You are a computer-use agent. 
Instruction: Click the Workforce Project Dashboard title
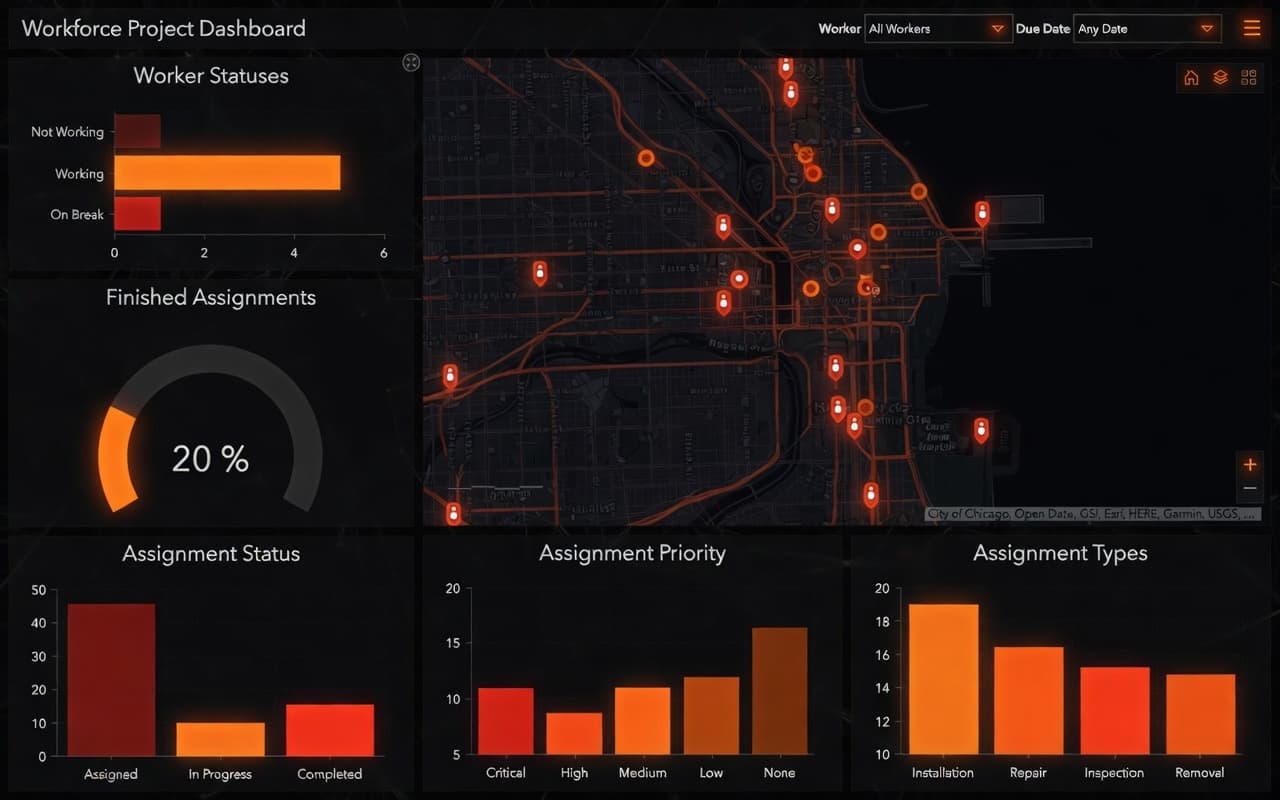point(164,28)
